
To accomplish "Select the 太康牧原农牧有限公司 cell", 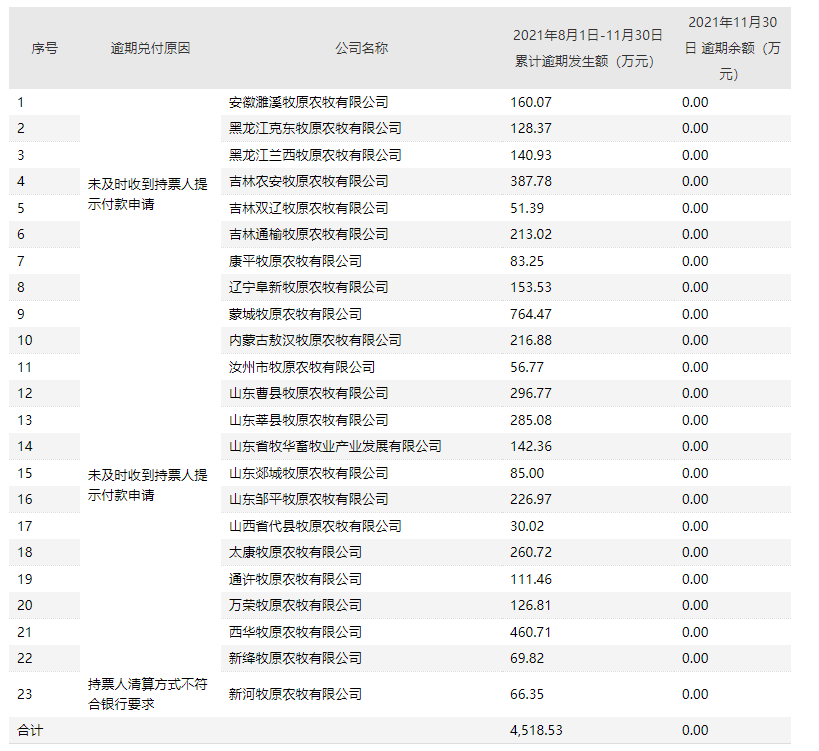I will point(295,552).
